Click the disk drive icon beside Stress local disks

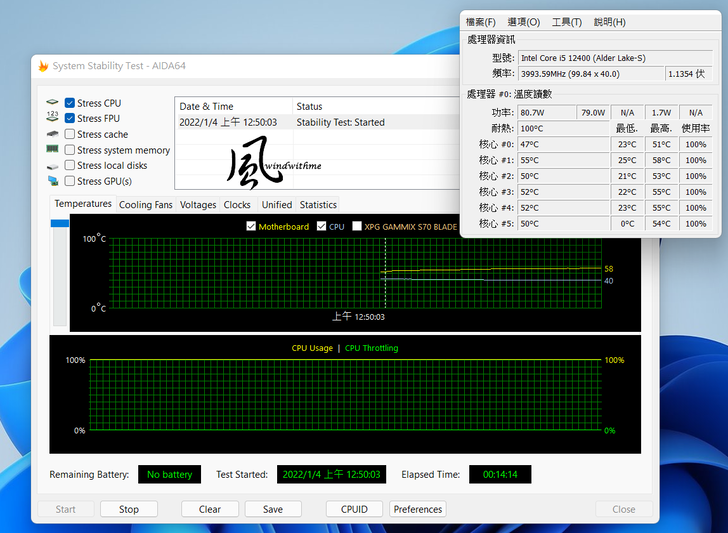coord(52,166)
